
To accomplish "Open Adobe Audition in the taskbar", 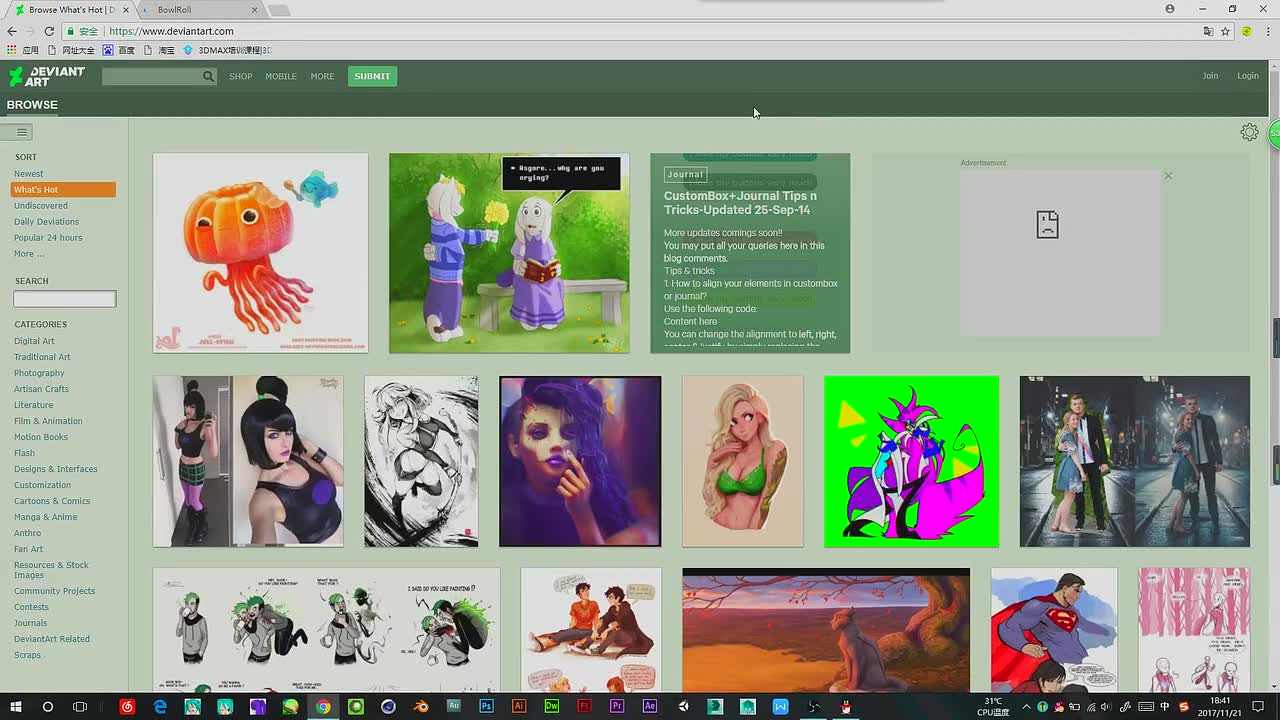I will [453, 707].
